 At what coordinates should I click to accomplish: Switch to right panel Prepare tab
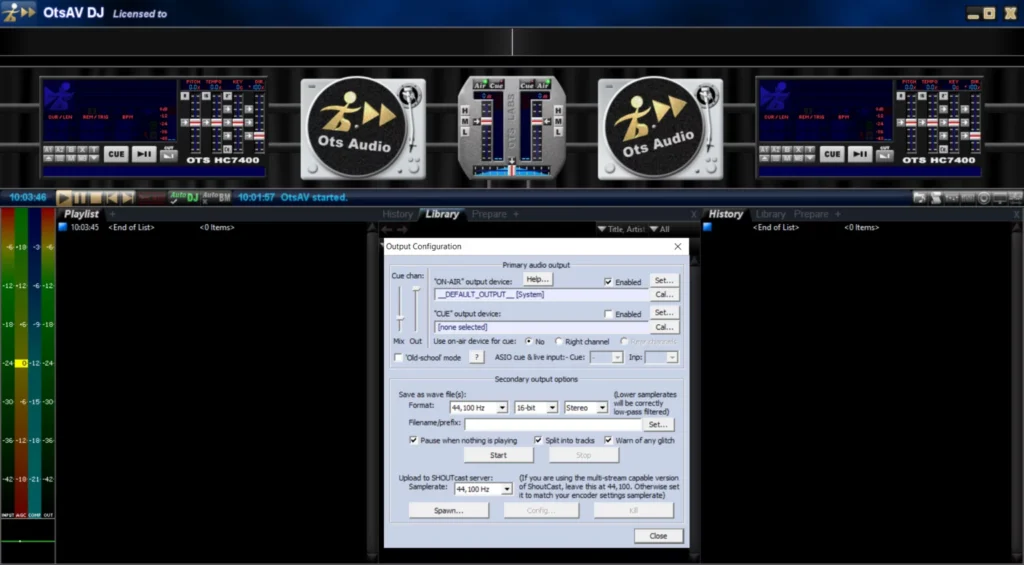click(x=811, y=214)
